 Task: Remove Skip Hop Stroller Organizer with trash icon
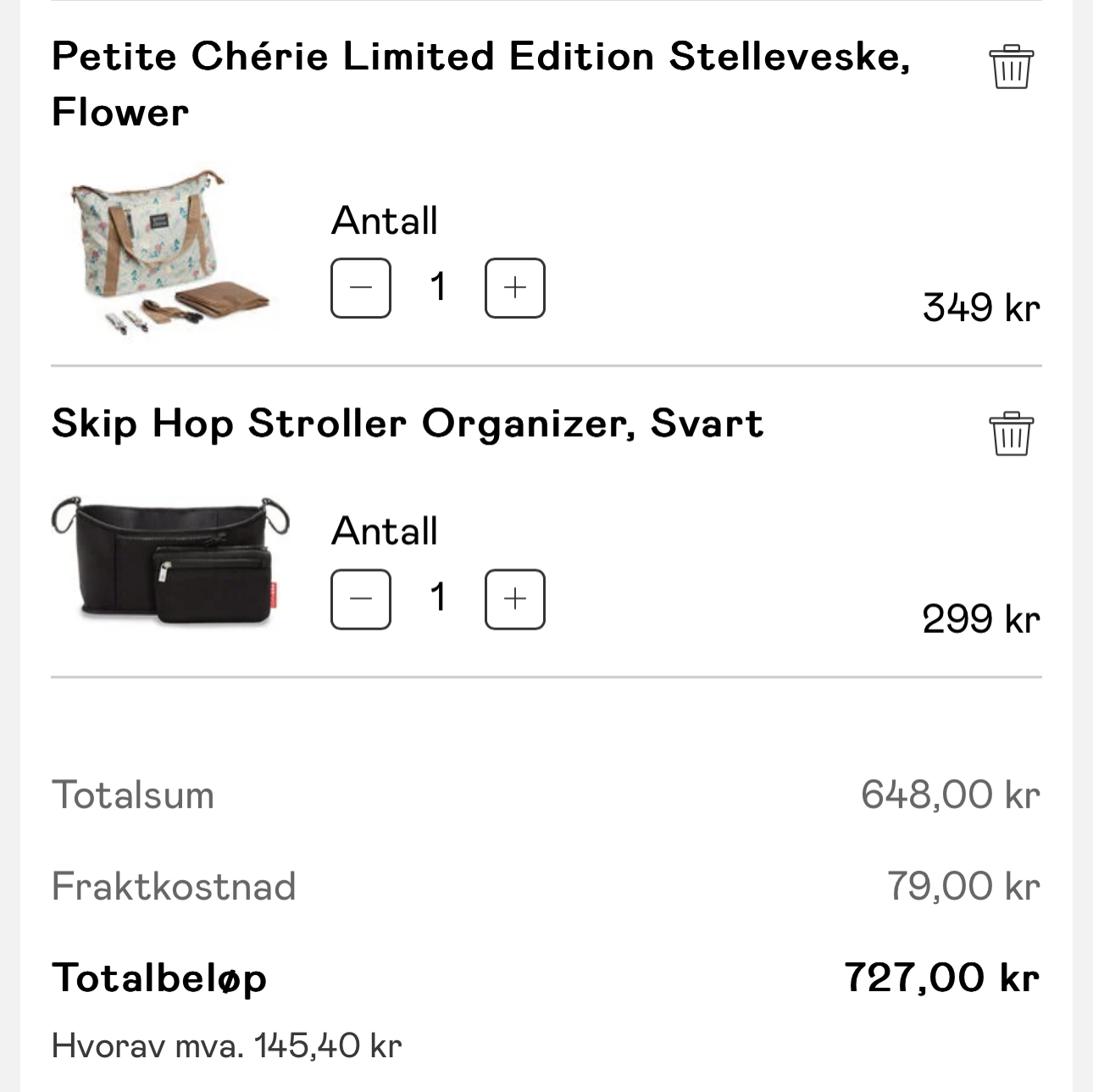(1011, 434)
